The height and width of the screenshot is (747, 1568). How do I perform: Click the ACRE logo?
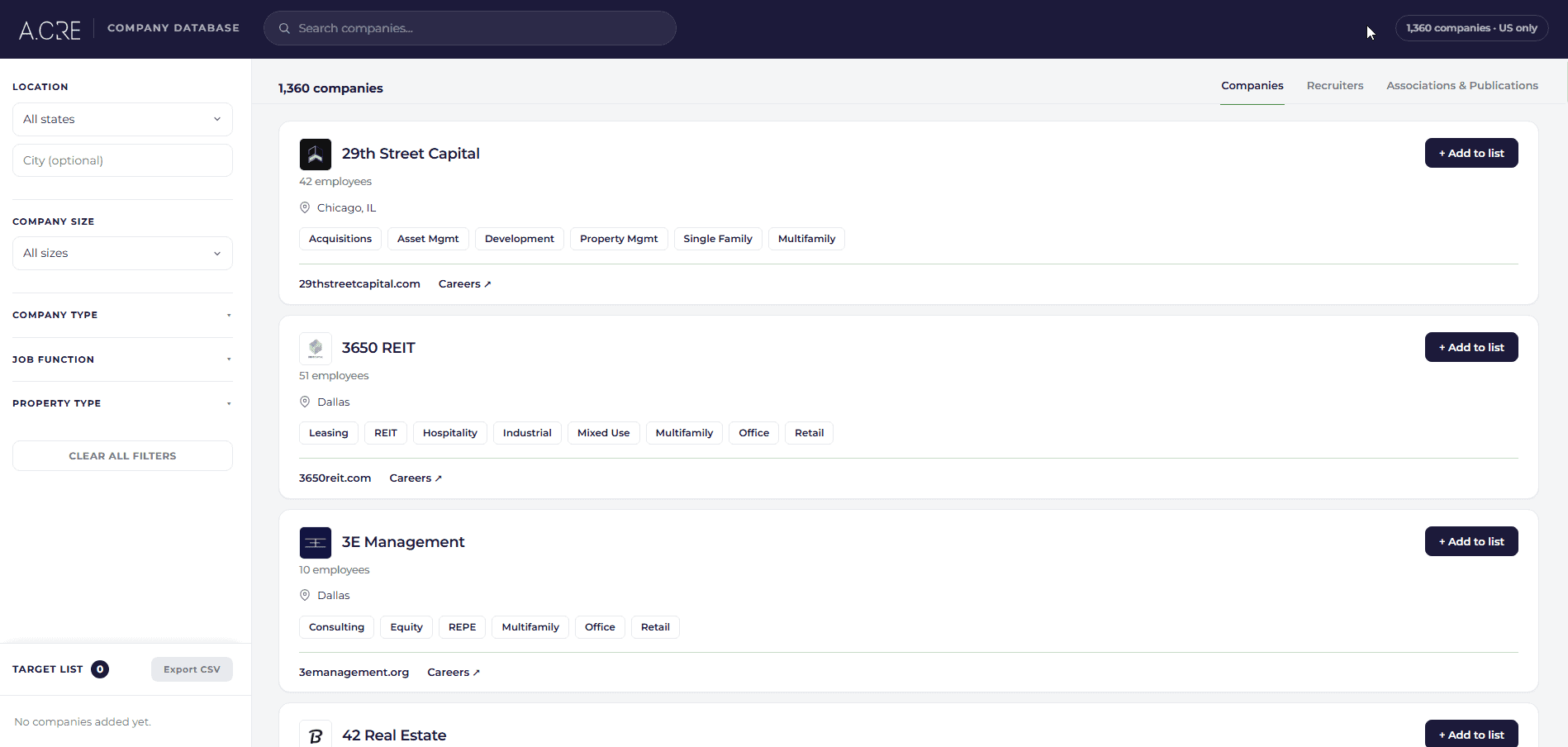coord(50,30)
